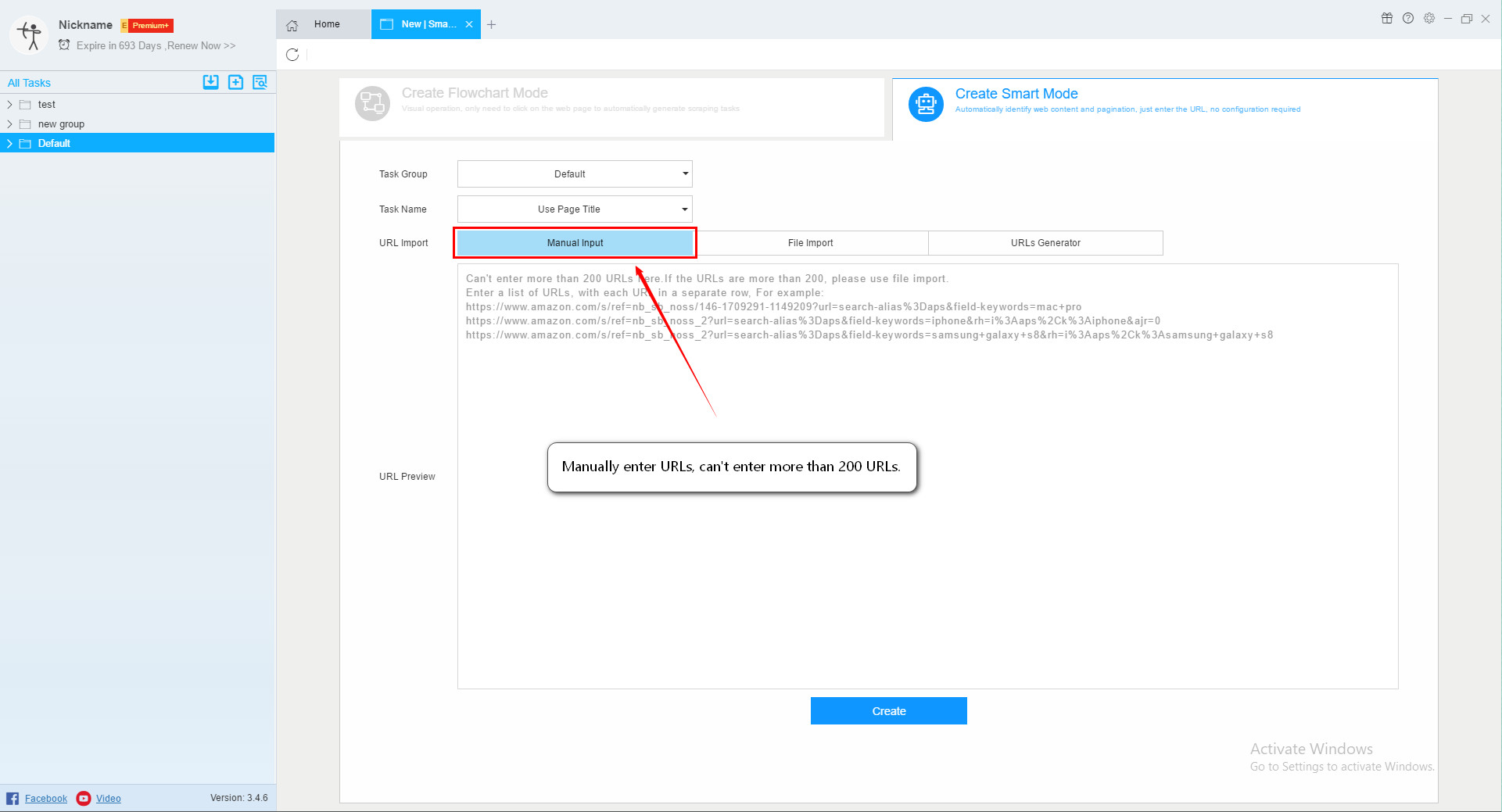
Task: Click the import task icon in All Tasks
Action: coord(210,82)
